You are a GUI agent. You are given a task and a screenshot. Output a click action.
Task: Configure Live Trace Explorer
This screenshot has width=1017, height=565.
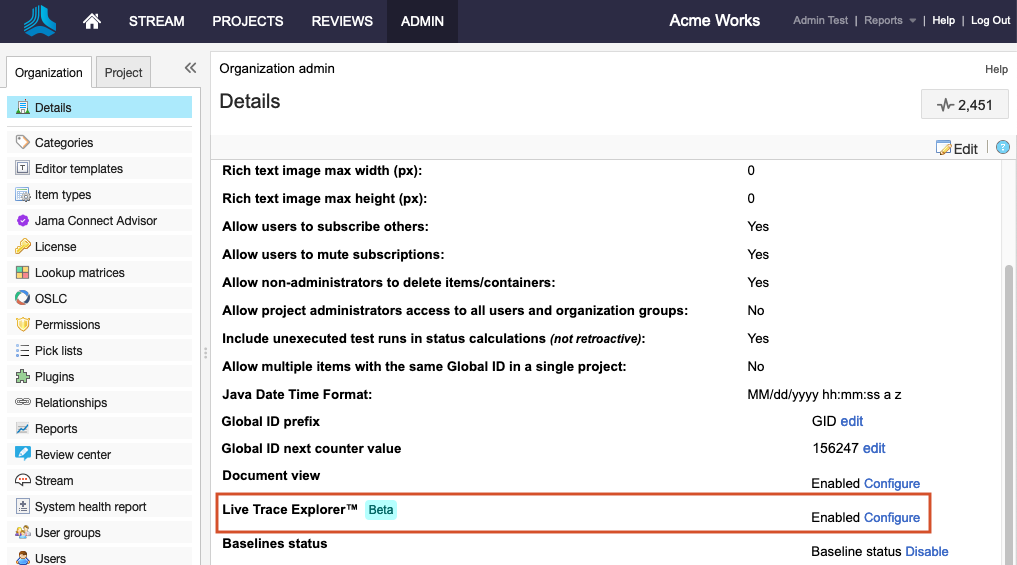click(x=892, y=517)
